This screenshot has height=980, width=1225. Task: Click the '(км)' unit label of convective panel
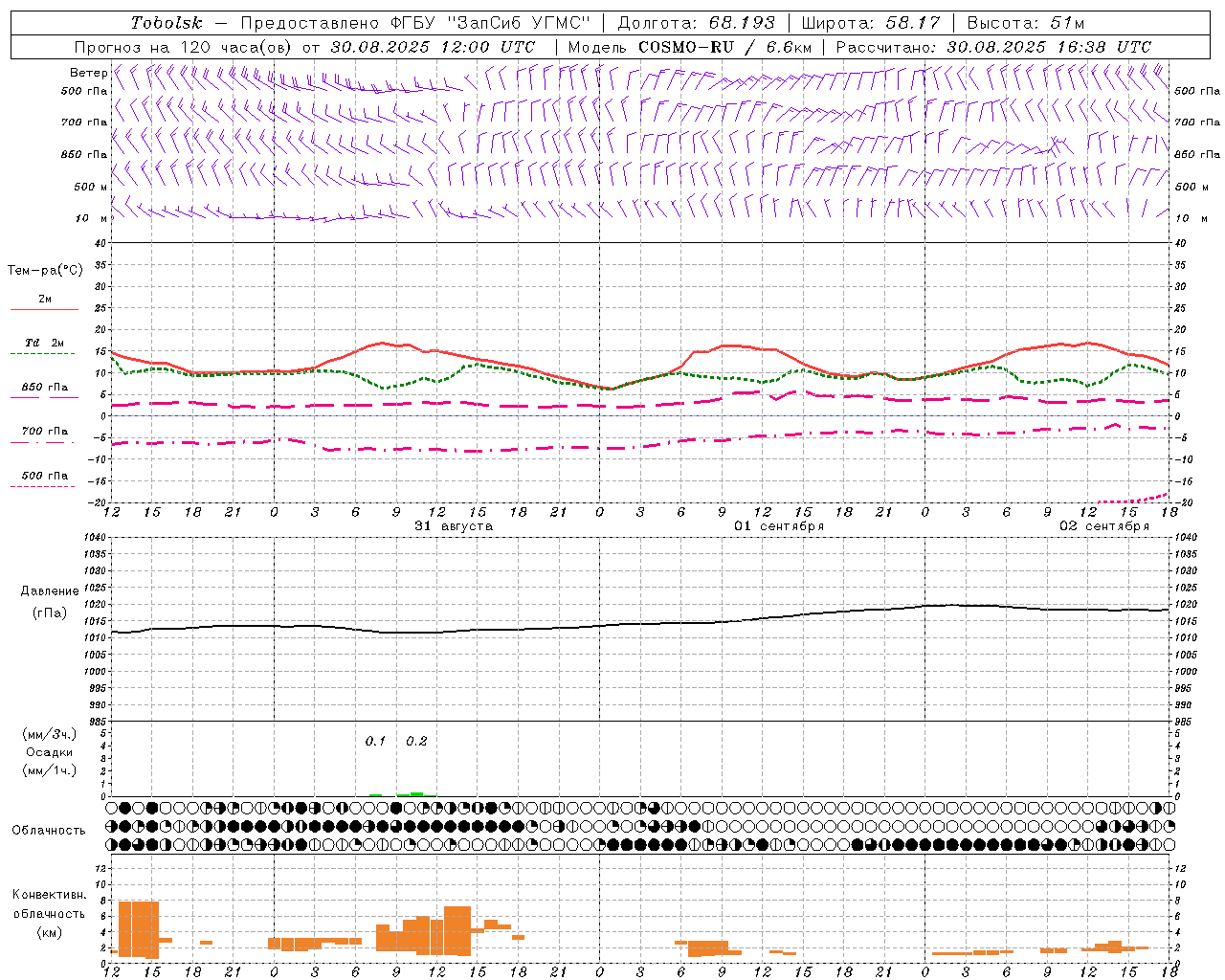tap(50, 932)
